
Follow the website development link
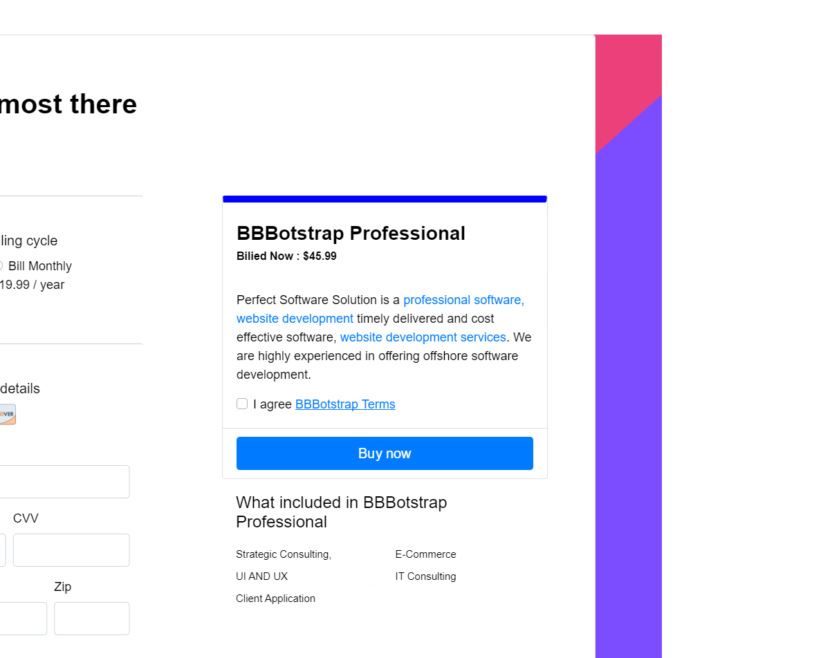295,319
